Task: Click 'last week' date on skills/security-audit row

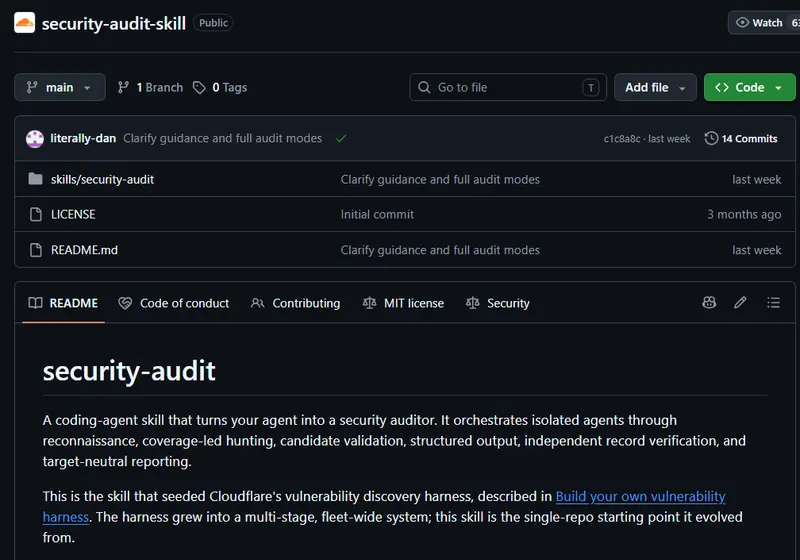Action: click(757, 180)
